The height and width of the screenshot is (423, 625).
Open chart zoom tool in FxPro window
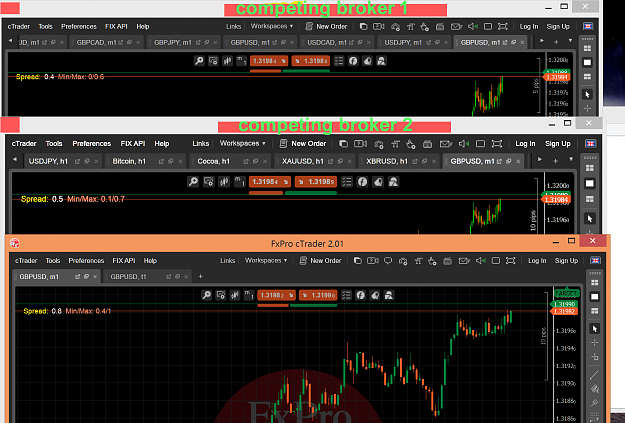[x=206, y=295]
